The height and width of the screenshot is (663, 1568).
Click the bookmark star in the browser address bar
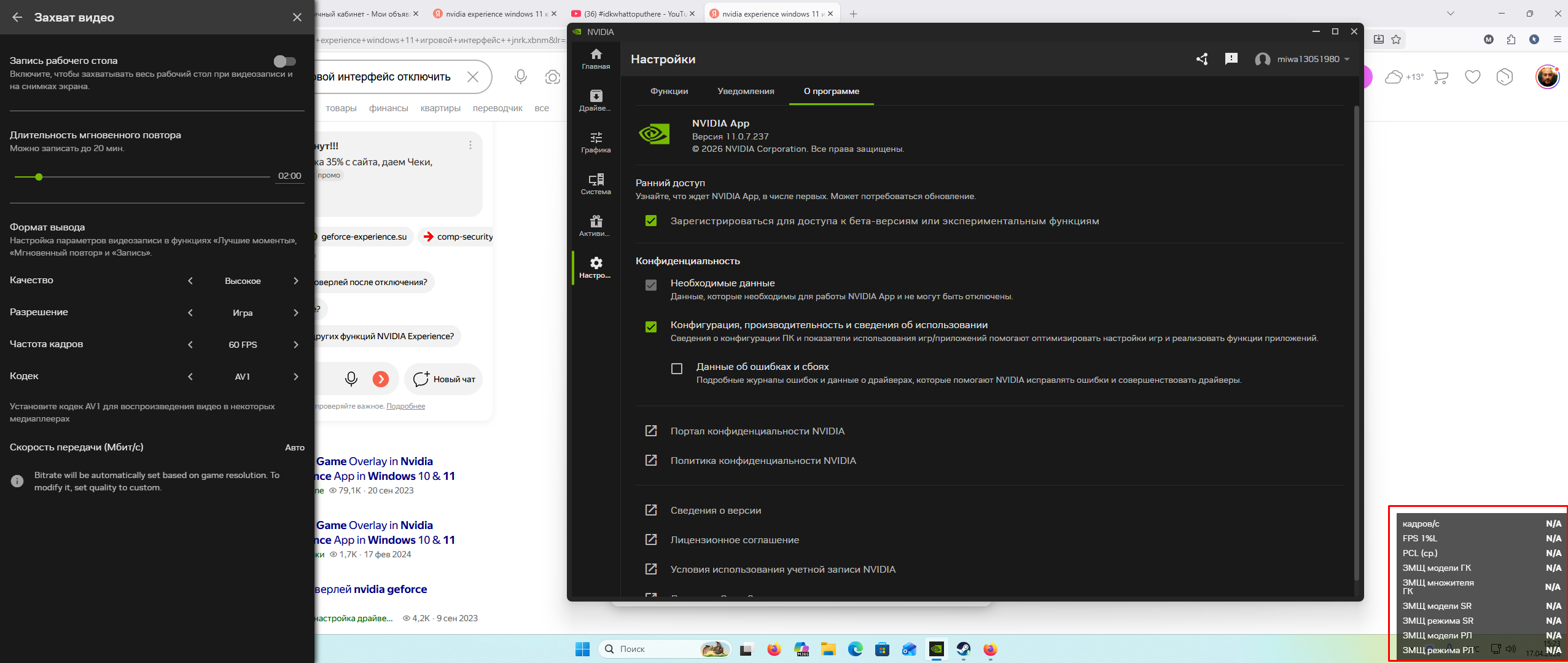[x=1396, y=40]
